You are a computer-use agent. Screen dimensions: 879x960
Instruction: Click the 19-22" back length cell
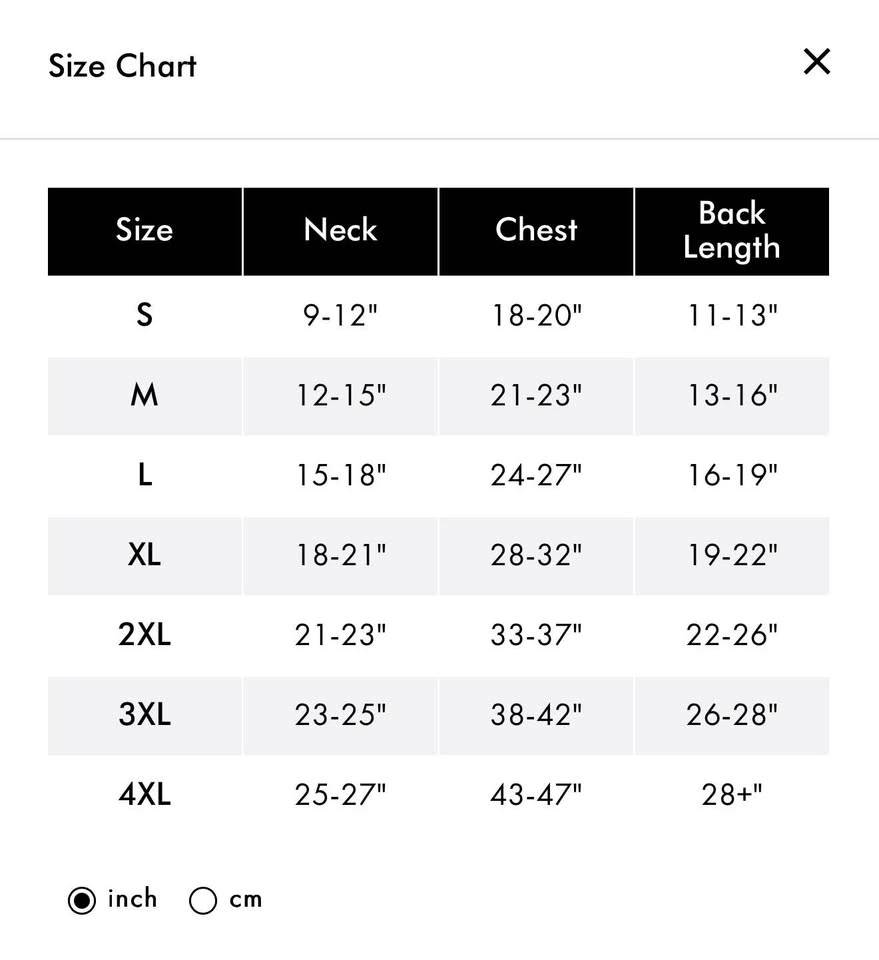tap(732, 554)
